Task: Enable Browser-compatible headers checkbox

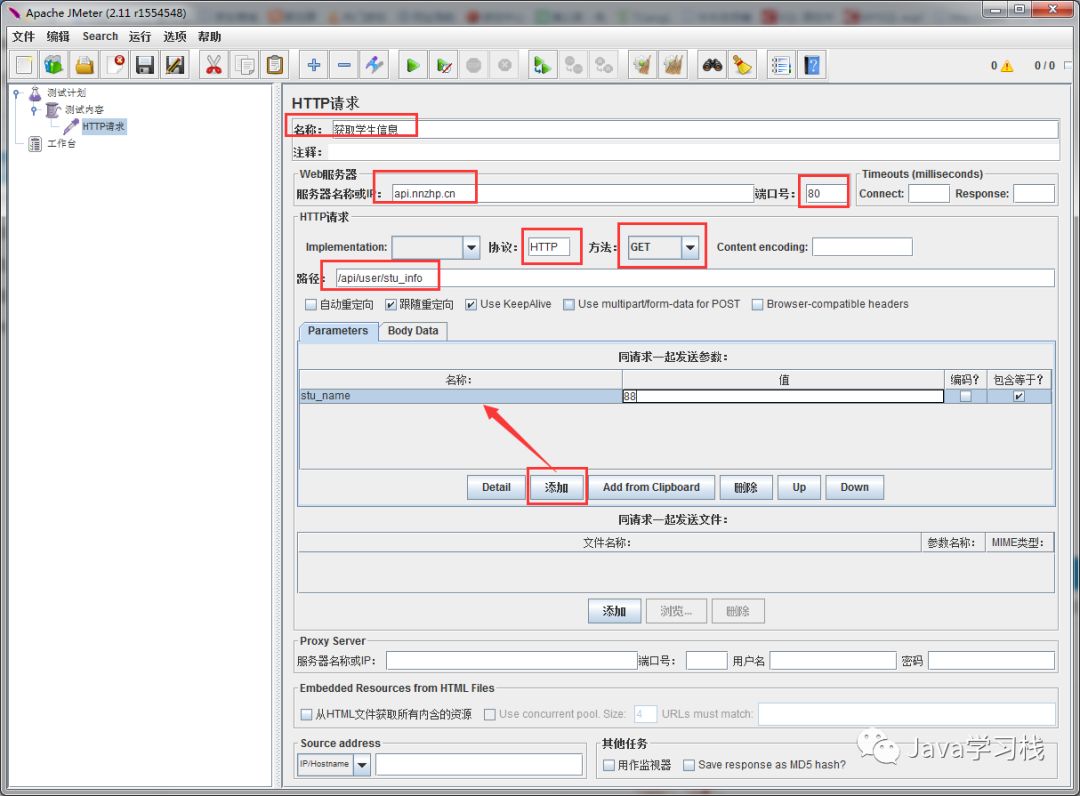Action: click(x=758, y=304)
